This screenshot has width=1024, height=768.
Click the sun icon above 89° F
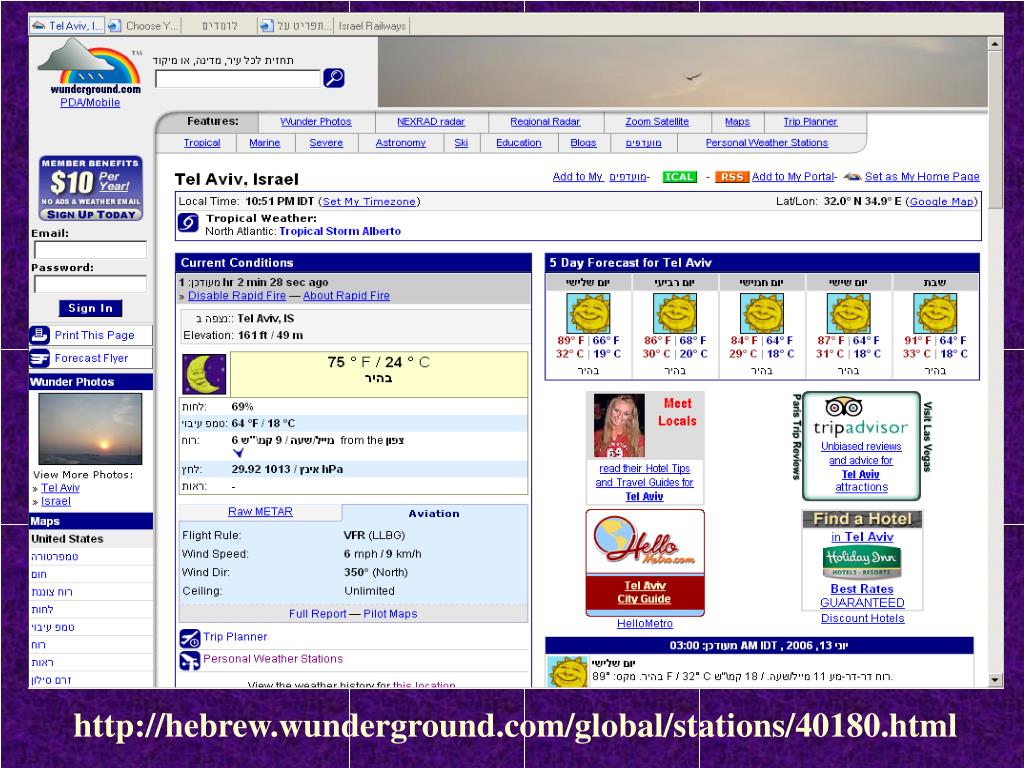(x=588, y=313)
